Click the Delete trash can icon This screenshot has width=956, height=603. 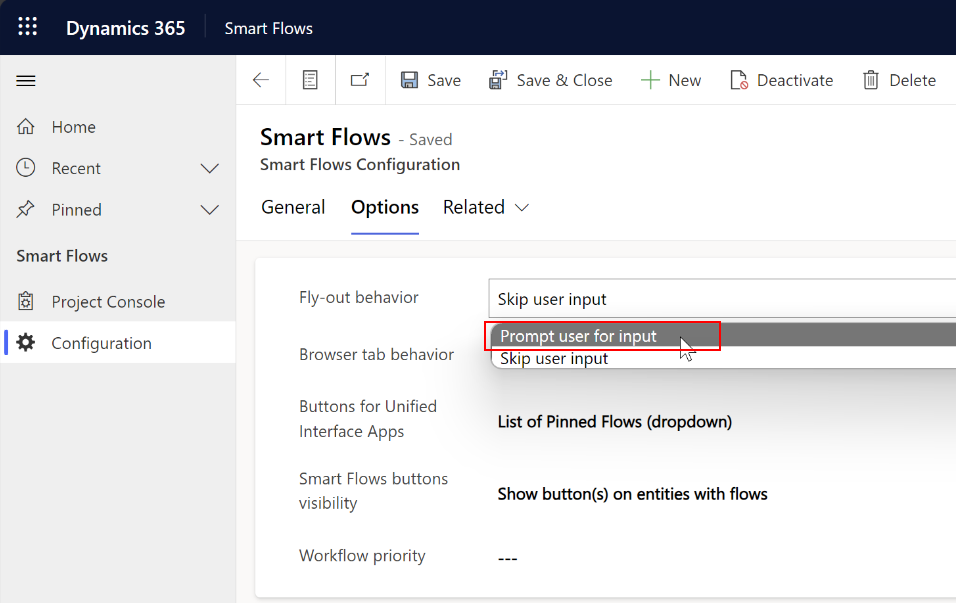click(871, 80)
